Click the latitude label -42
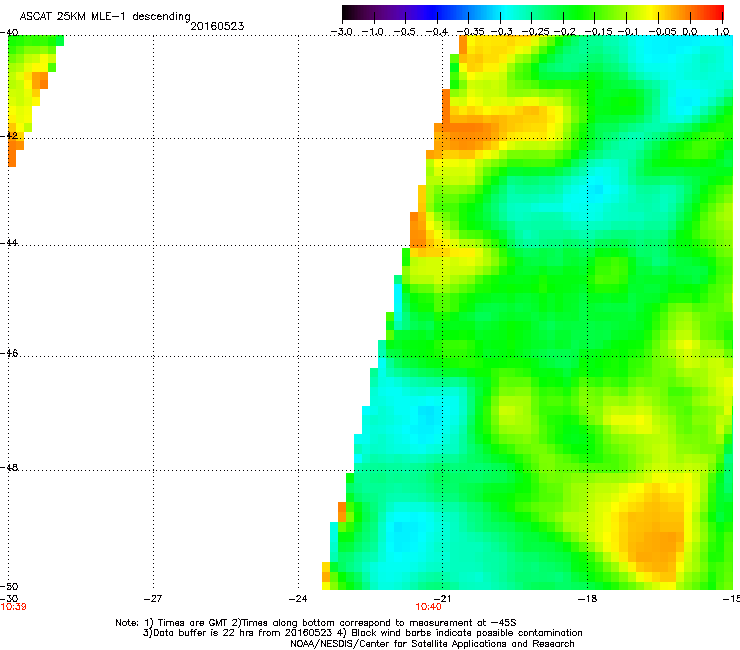740x650 pixels. [9, 136]
